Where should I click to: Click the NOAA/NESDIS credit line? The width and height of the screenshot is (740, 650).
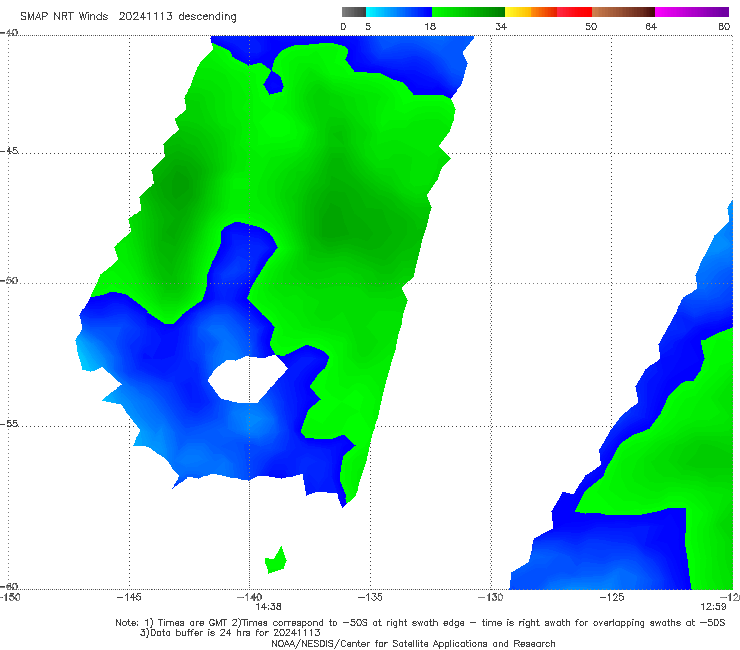click(413, 643)
